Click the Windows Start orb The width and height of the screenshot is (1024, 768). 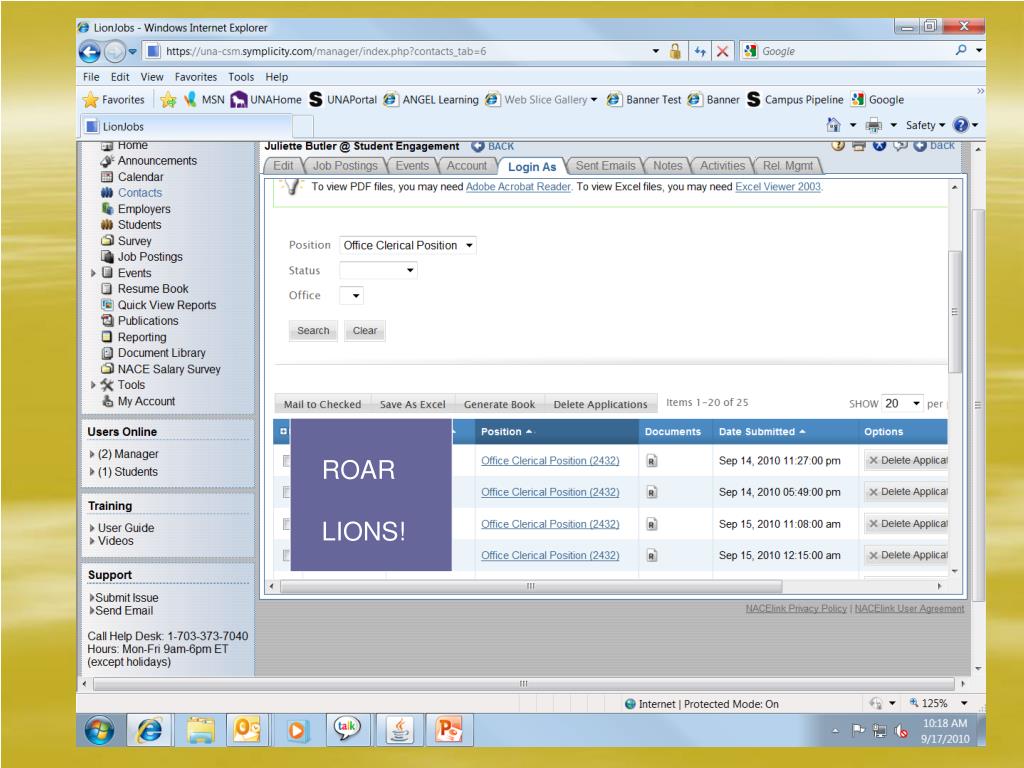(99, 730)
